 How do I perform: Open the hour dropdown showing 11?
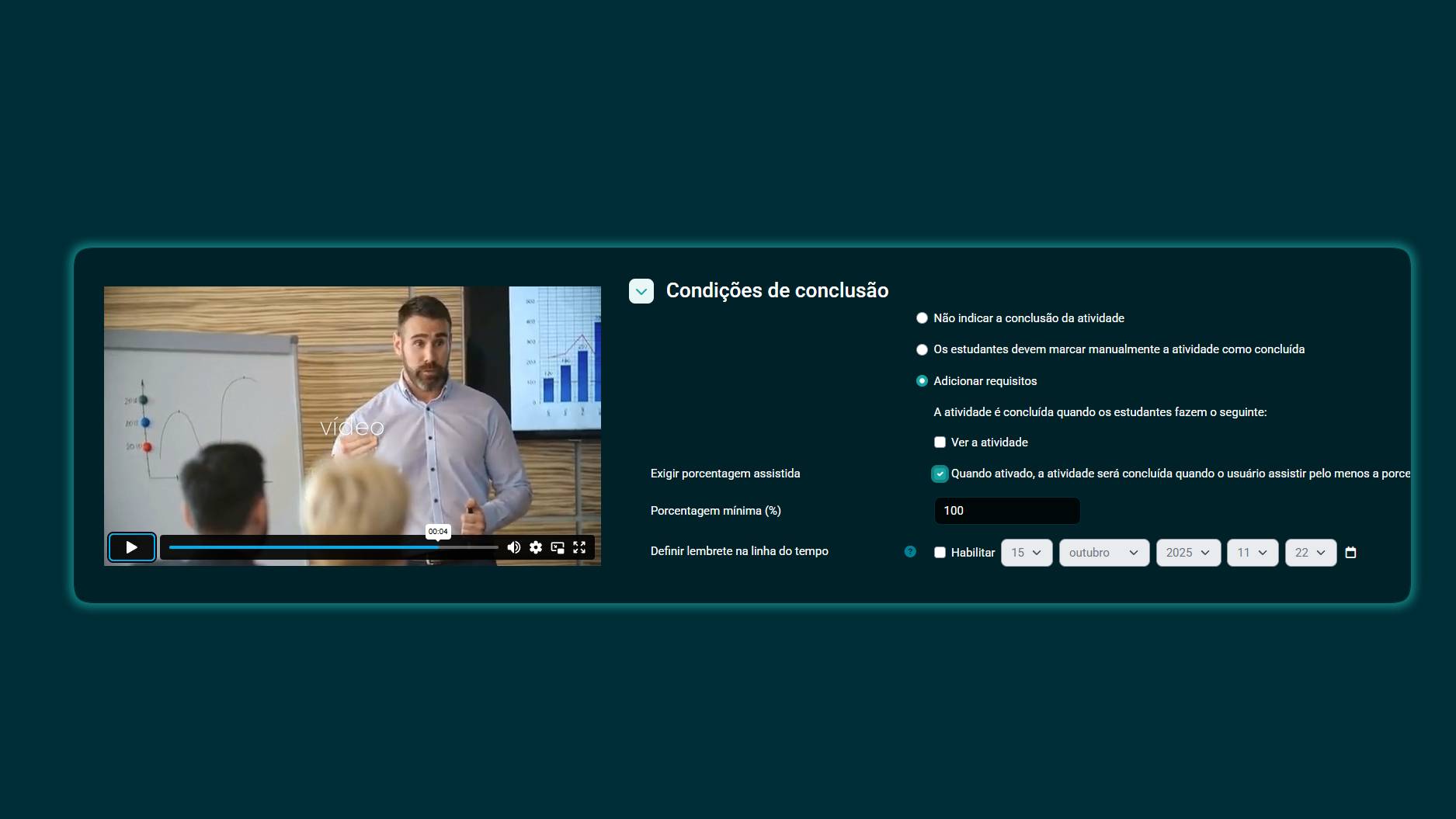pyautogui.click(x=1252, y=553)
